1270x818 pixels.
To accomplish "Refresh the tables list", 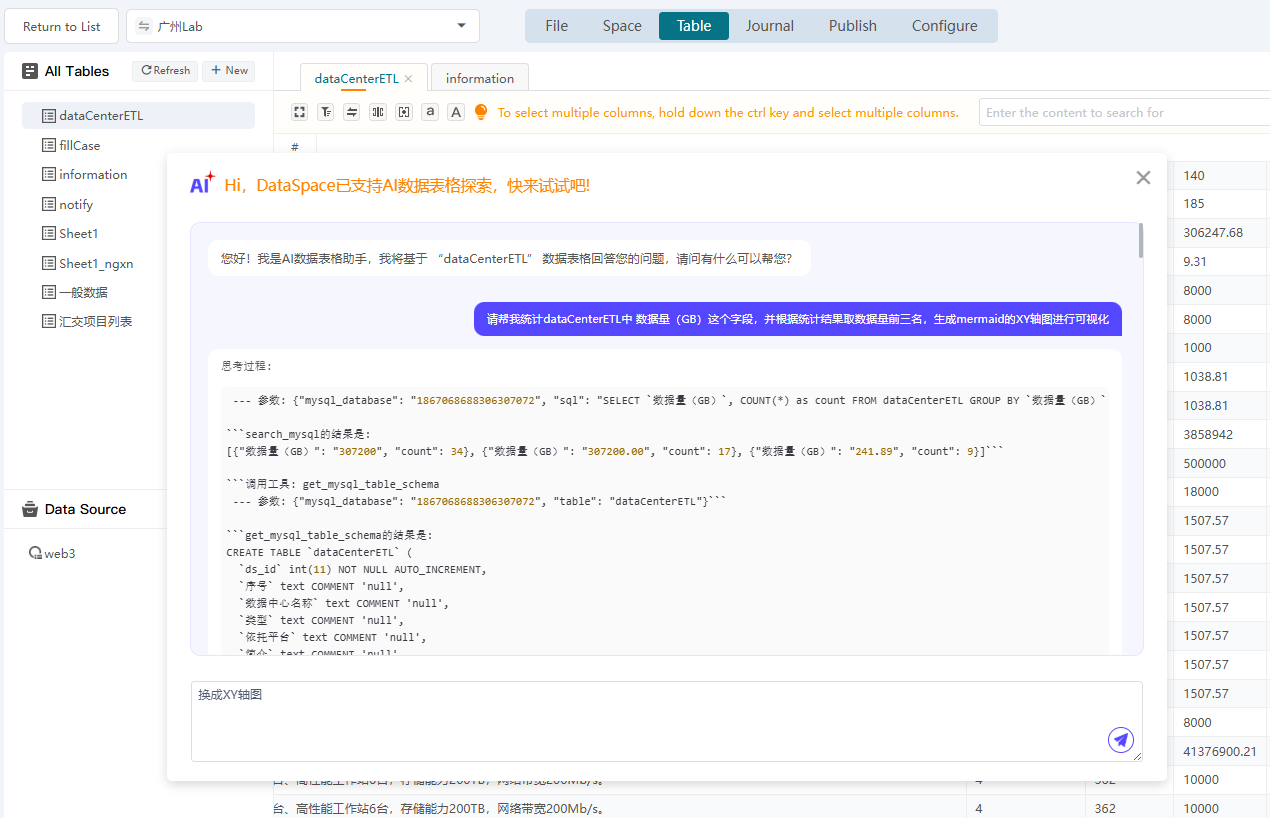I will pyautogui.click(x=165, y=71).
